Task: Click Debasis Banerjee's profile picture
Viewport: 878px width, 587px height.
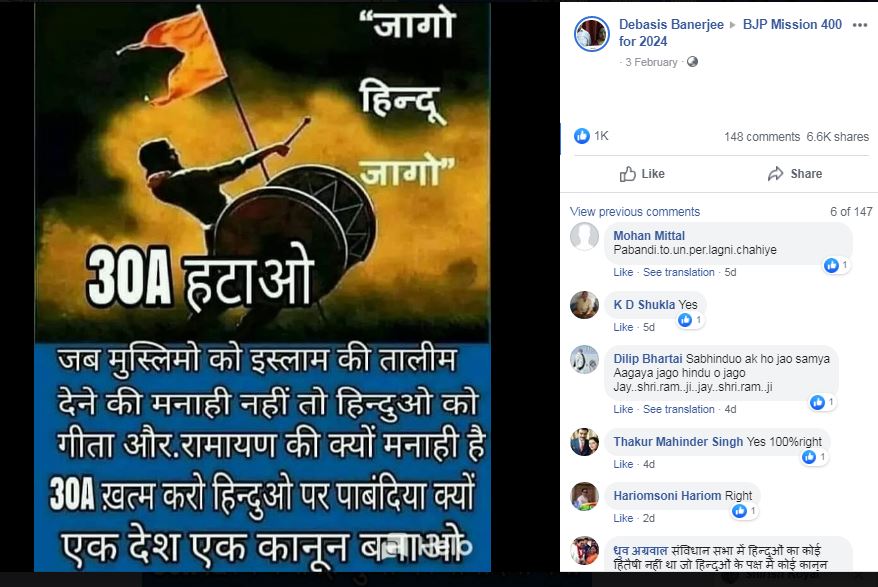Action: pos(592,34)
